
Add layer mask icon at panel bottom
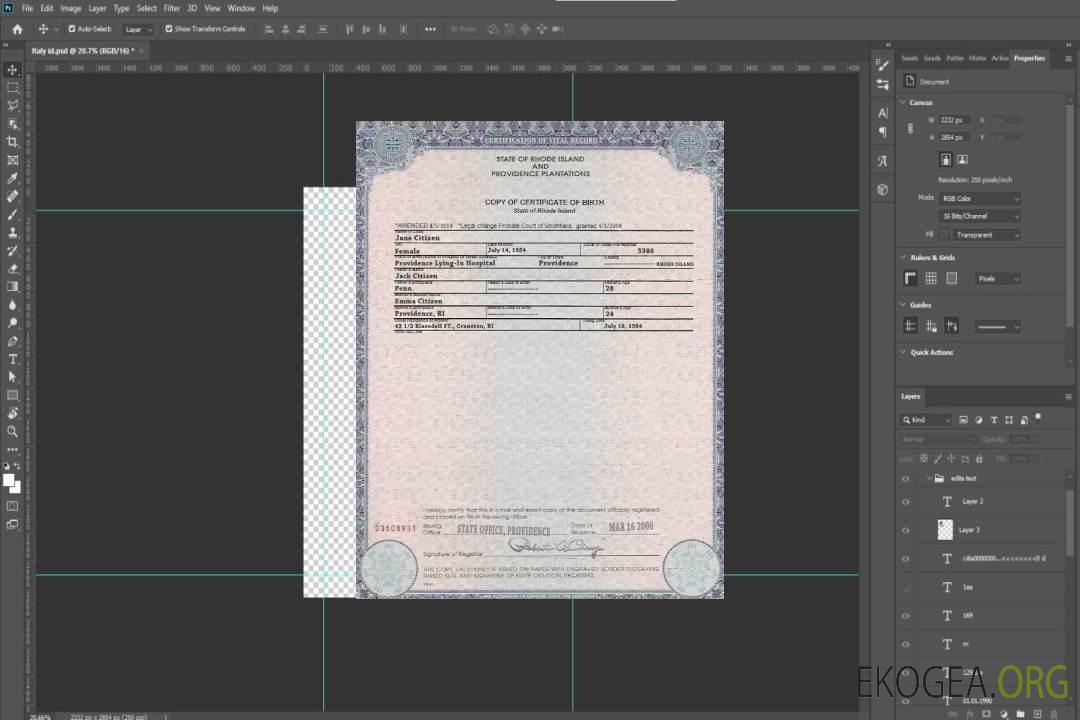986,714
